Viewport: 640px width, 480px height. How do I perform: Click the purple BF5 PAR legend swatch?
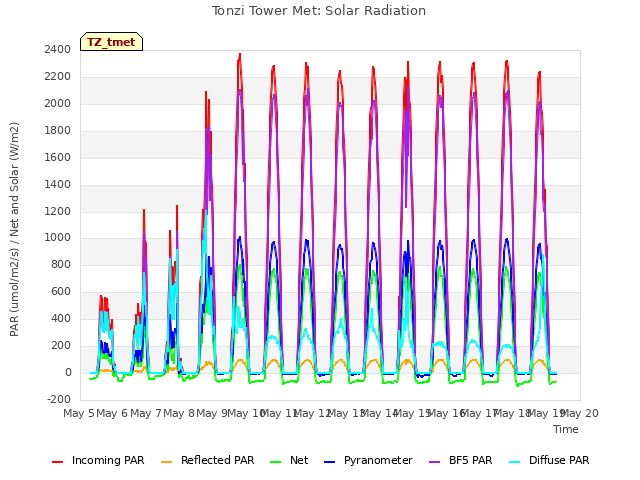[x=435, y=462]
